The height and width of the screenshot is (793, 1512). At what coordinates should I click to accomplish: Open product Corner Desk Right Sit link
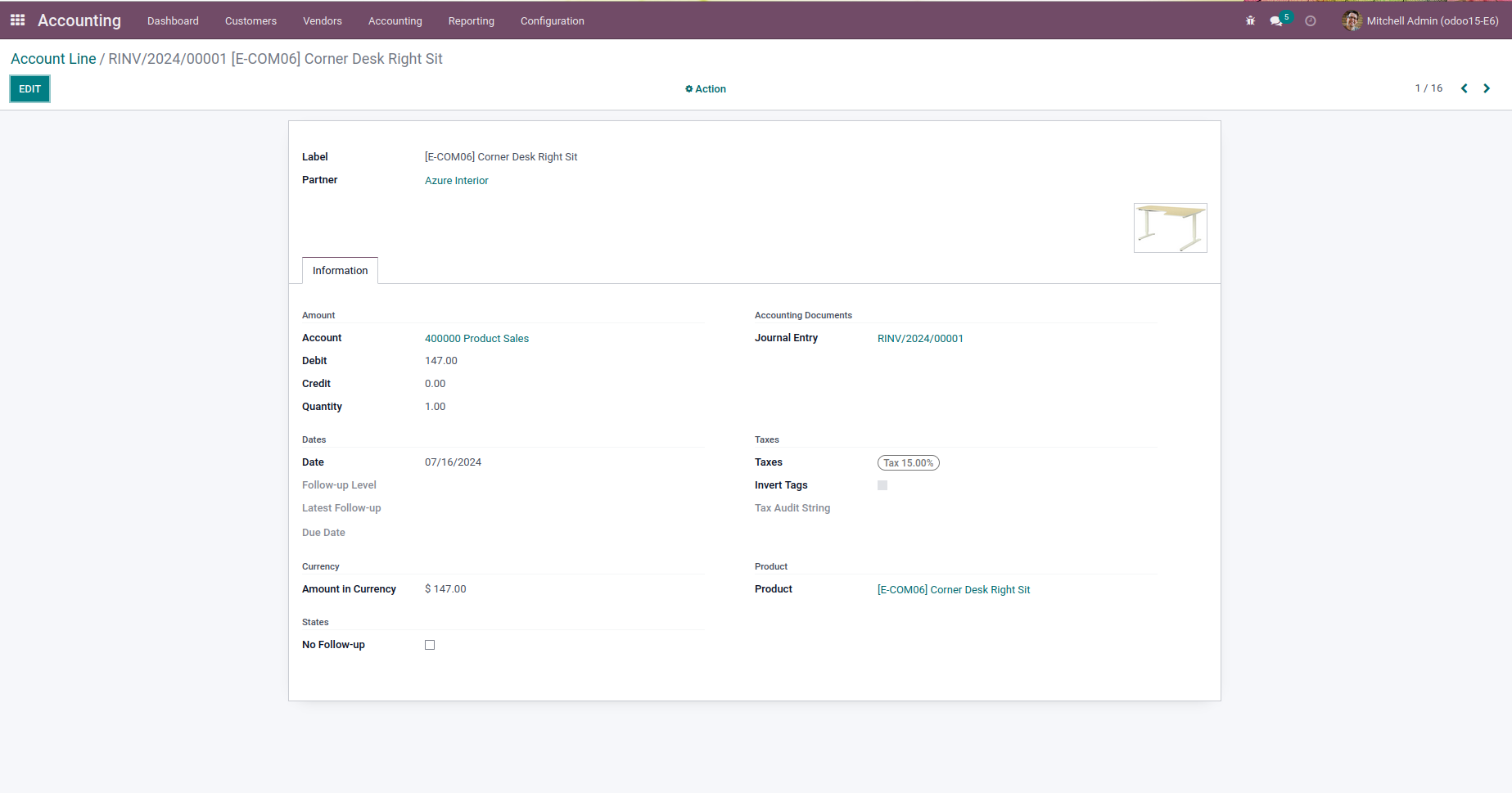tap(954, 590)
